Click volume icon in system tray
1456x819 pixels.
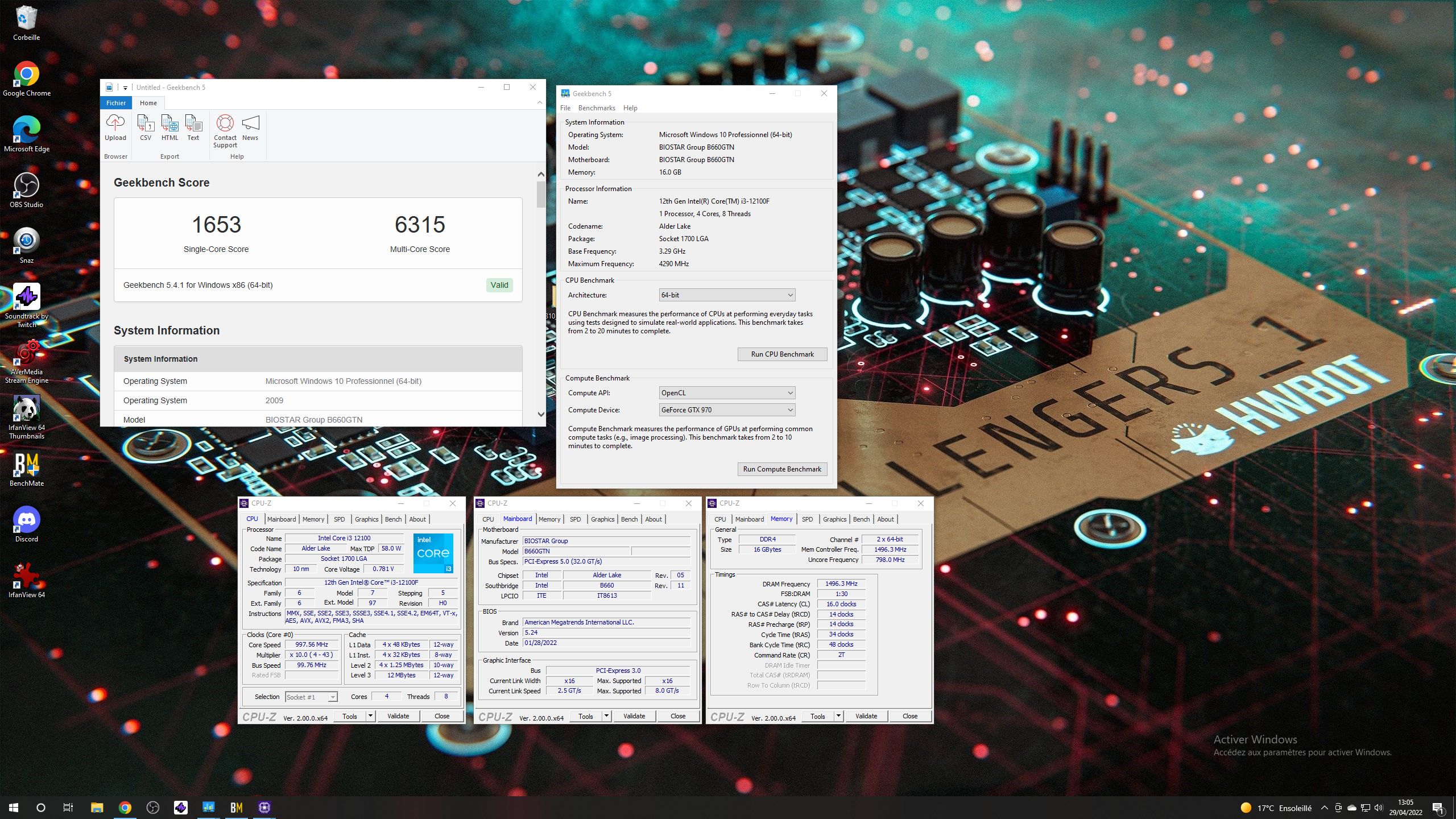1378,808
